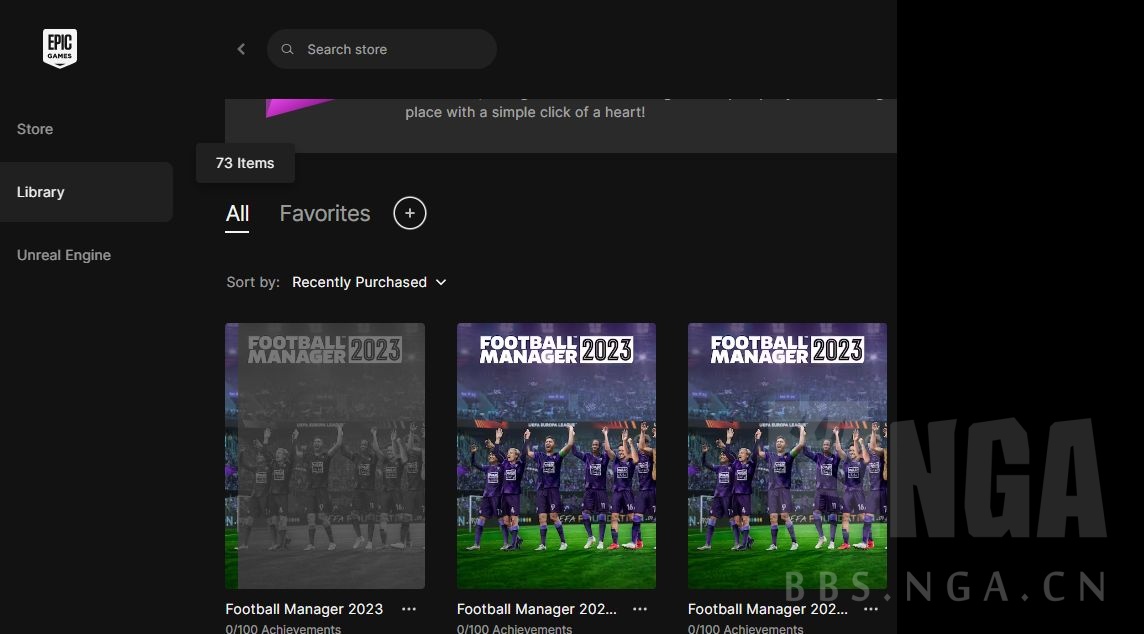Open the Store section in the sidebar
Viewport: 1144px width, 634px height.
(x=34, y=128)
